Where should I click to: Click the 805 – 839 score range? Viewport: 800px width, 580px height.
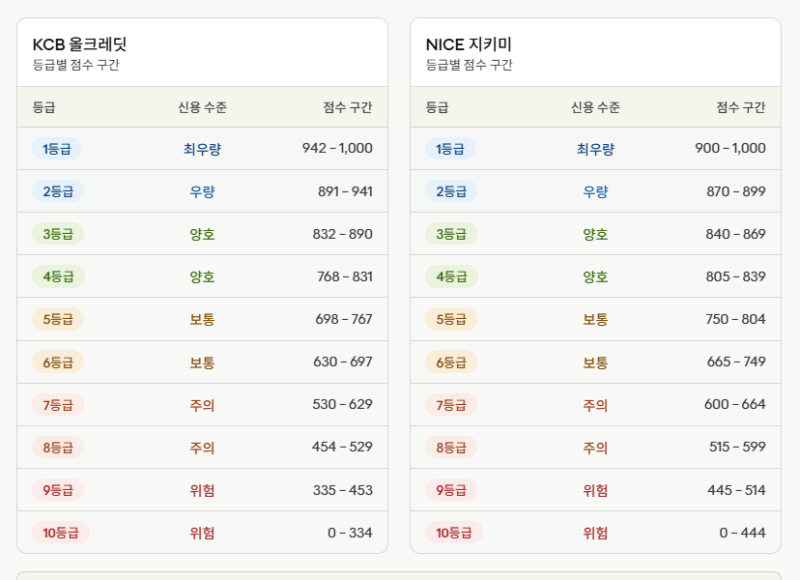pyautogui.click(x=736, y=276)
